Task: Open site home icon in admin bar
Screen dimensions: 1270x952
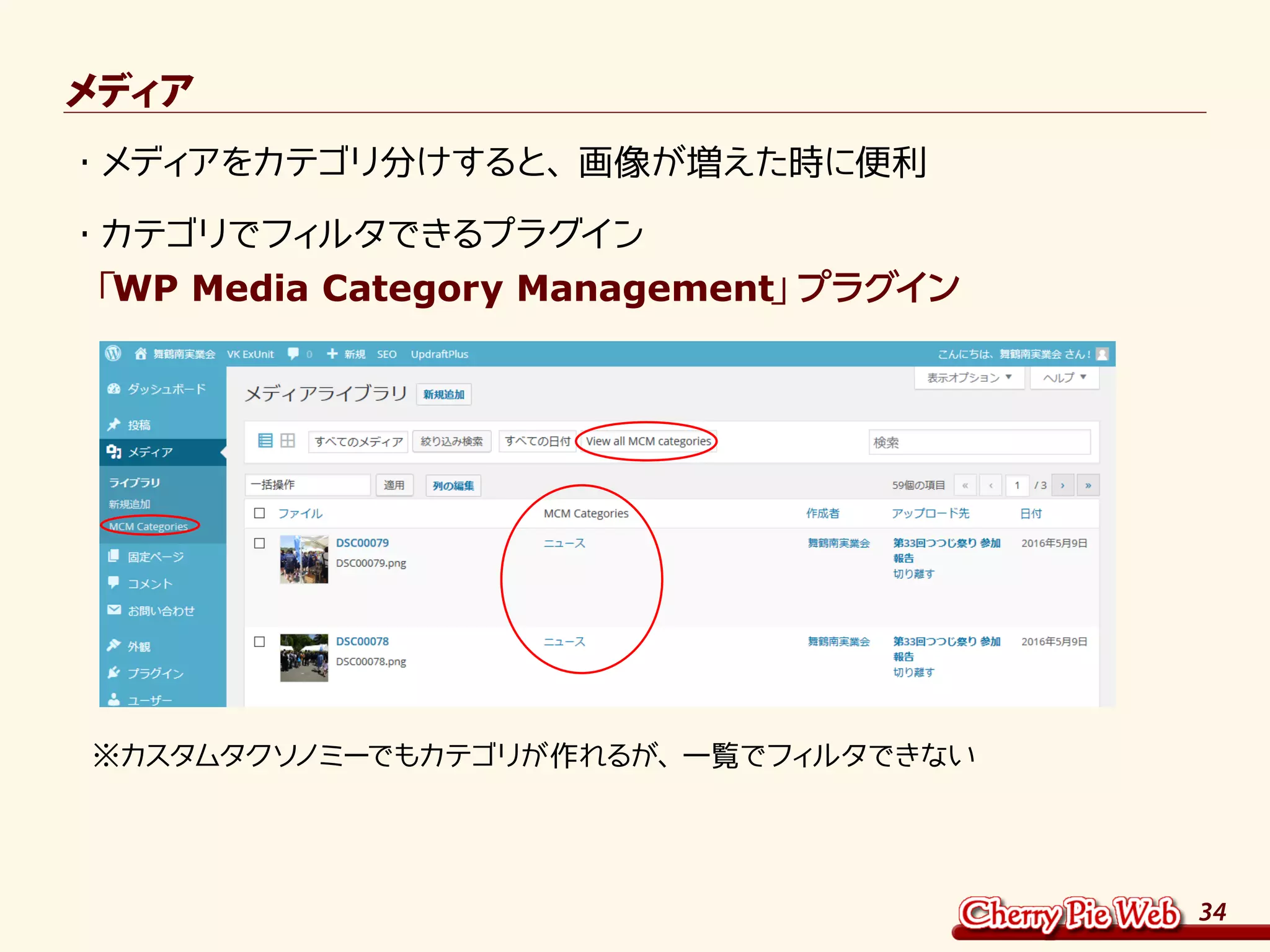Action: coord(141,353)
